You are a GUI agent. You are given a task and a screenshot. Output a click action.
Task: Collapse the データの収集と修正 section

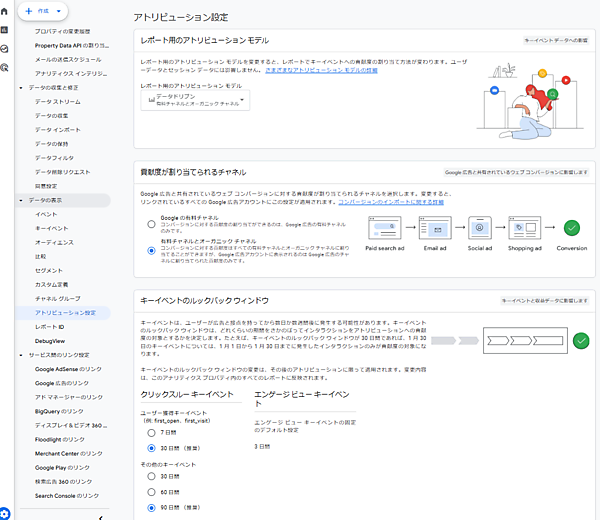coord(21,88)
